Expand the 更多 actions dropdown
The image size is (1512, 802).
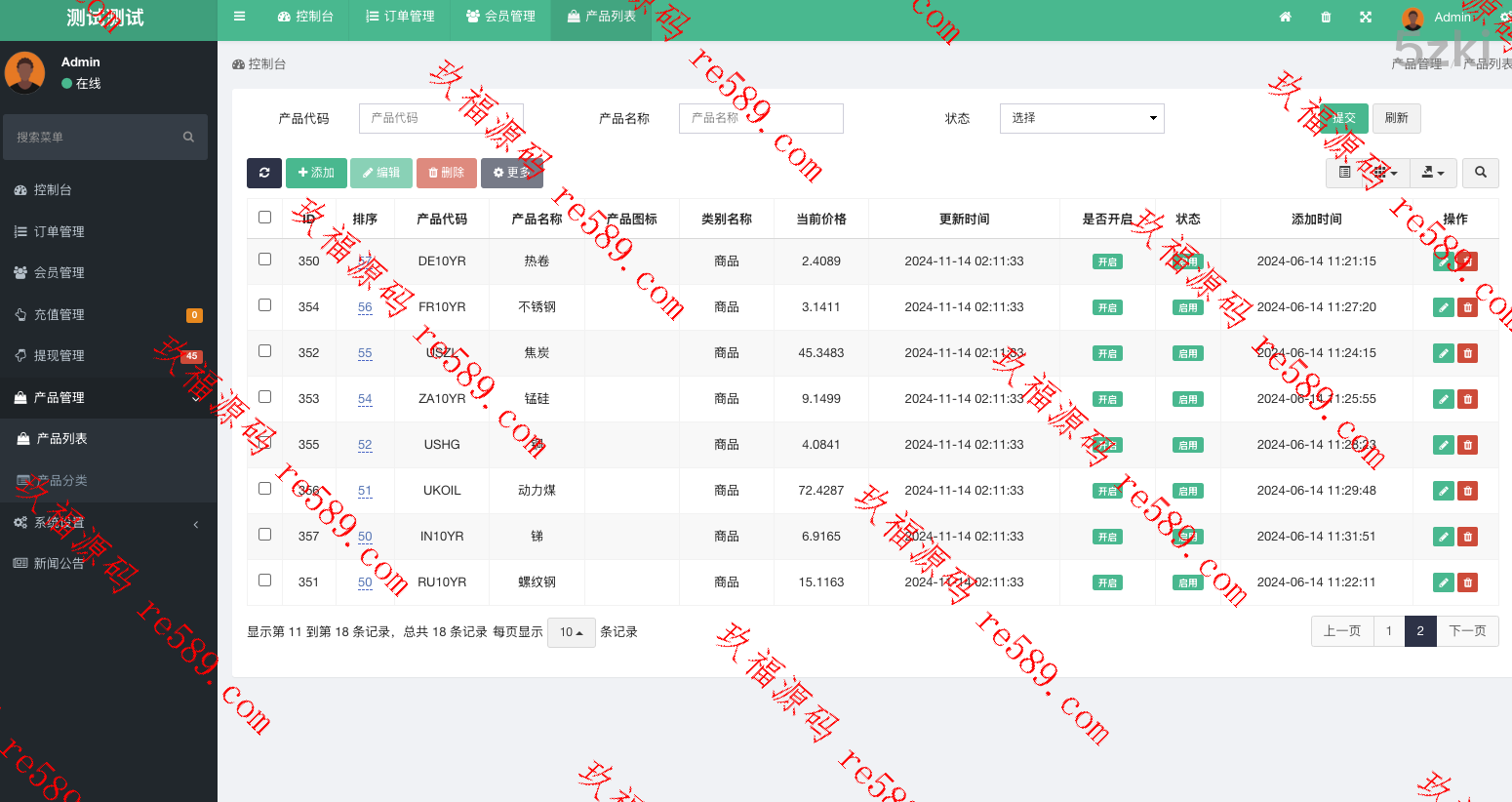(x=511, y=173)
